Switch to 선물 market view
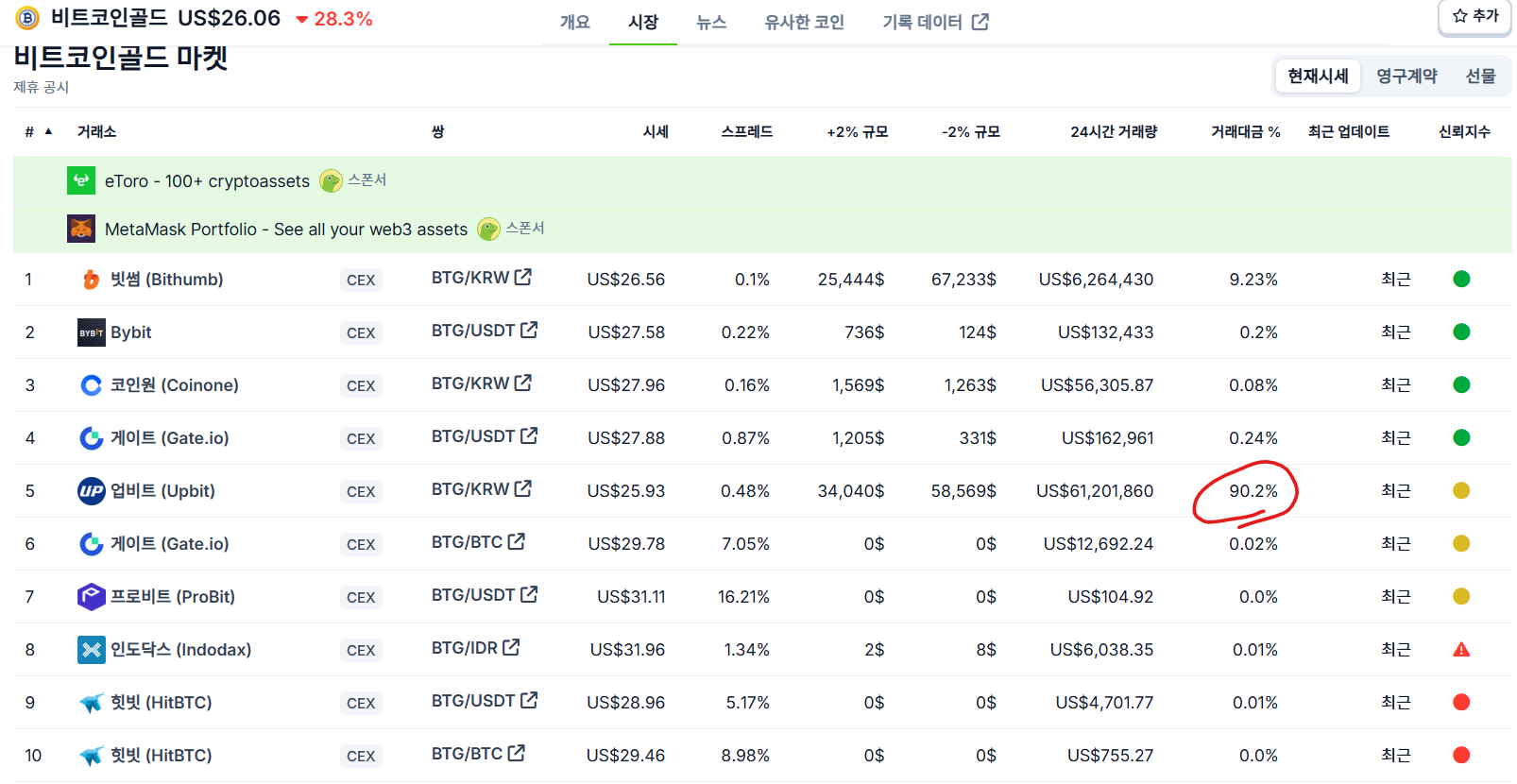 [1480, 77]
